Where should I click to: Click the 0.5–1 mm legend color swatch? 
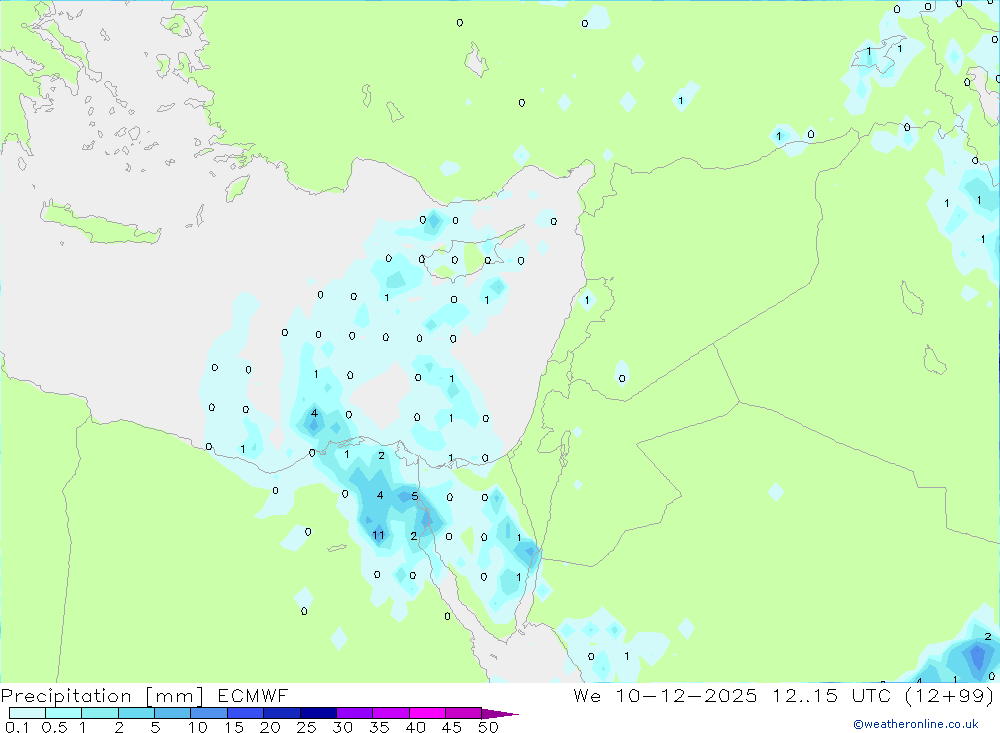(x=63, y=713)
